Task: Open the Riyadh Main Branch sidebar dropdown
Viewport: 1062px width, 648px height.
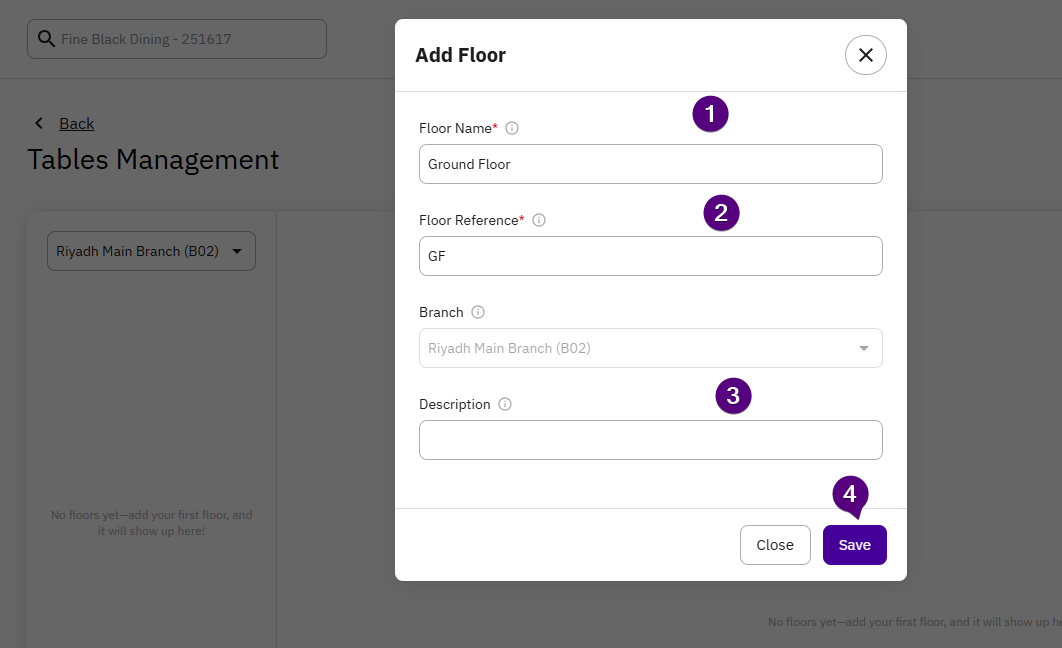Action: click(x=151, y=251)
